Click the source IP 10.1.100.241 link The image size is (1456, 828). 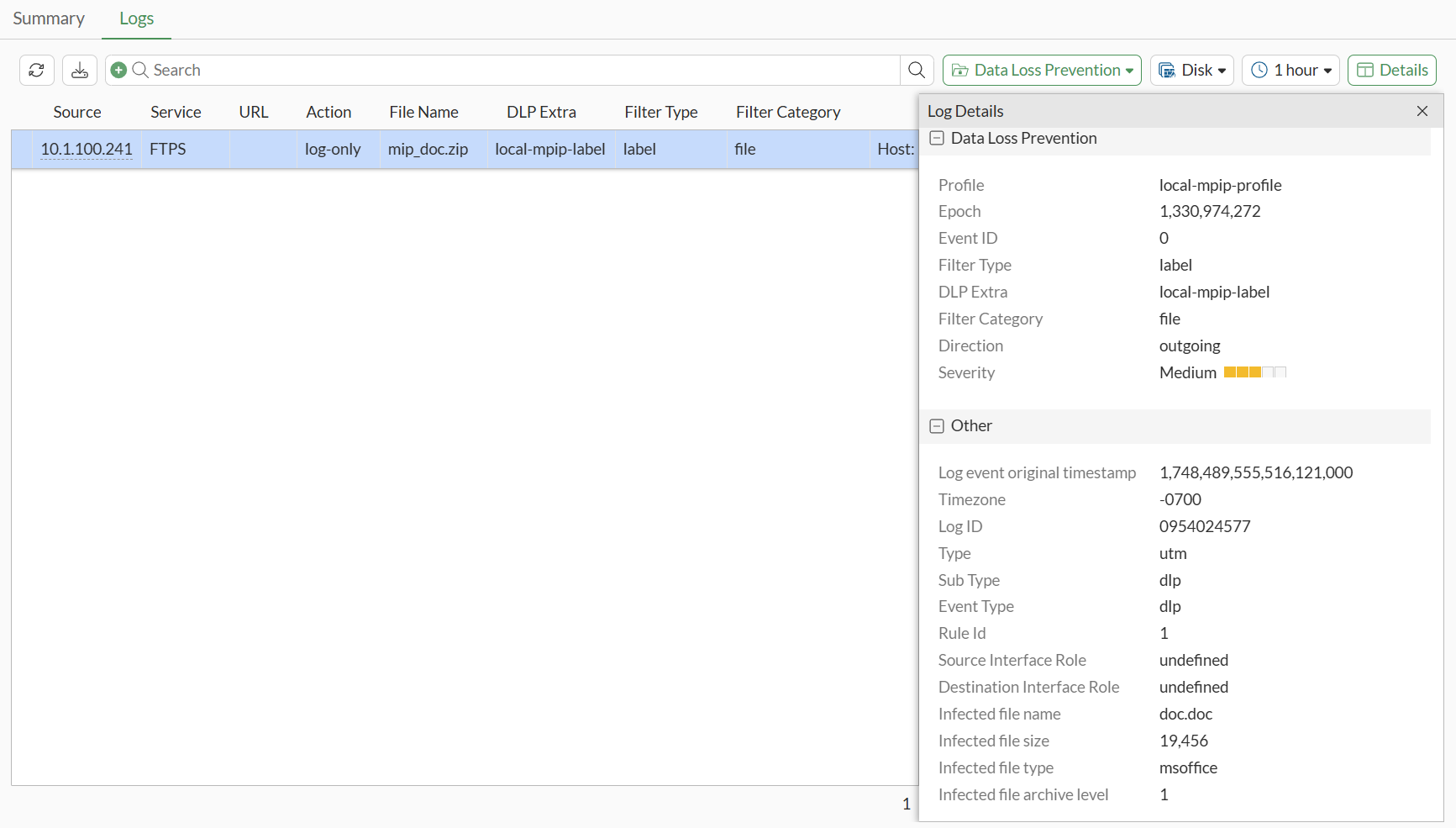pos(87,150)
